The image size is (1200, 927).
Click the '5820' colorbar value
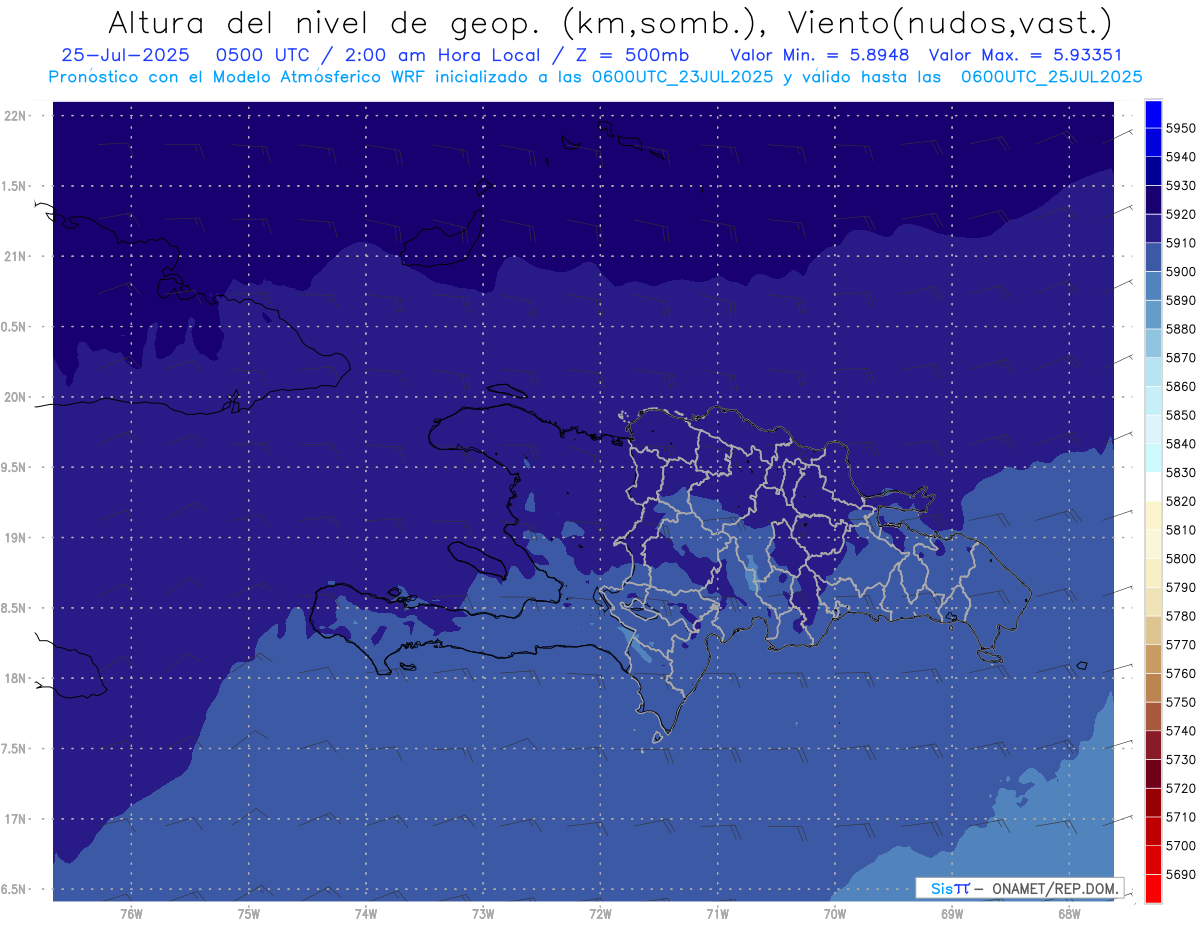pyautogui.click(x=1181, y=501)
